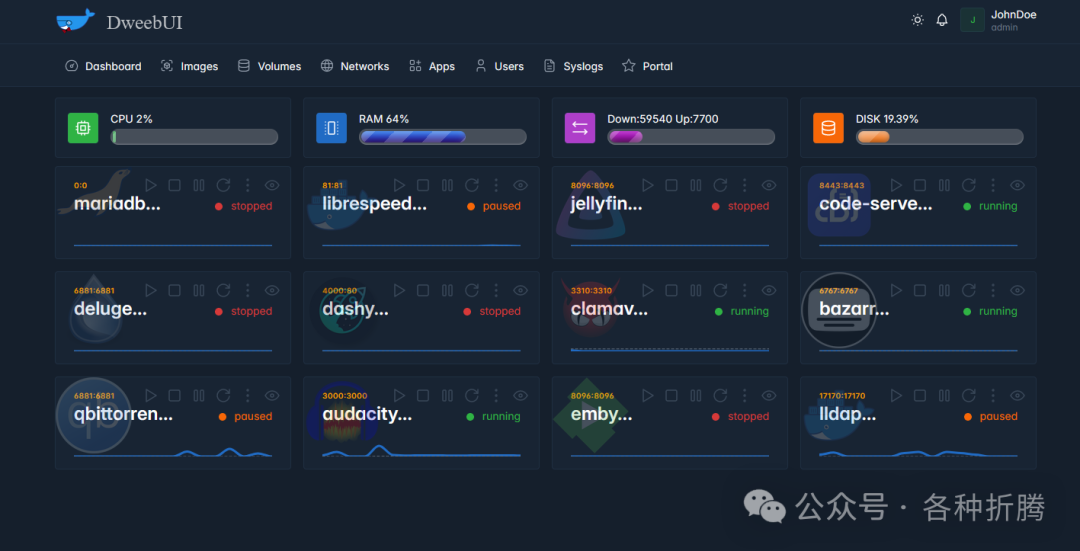
Task: Open the notifications bell
Action: click(942, 20)
